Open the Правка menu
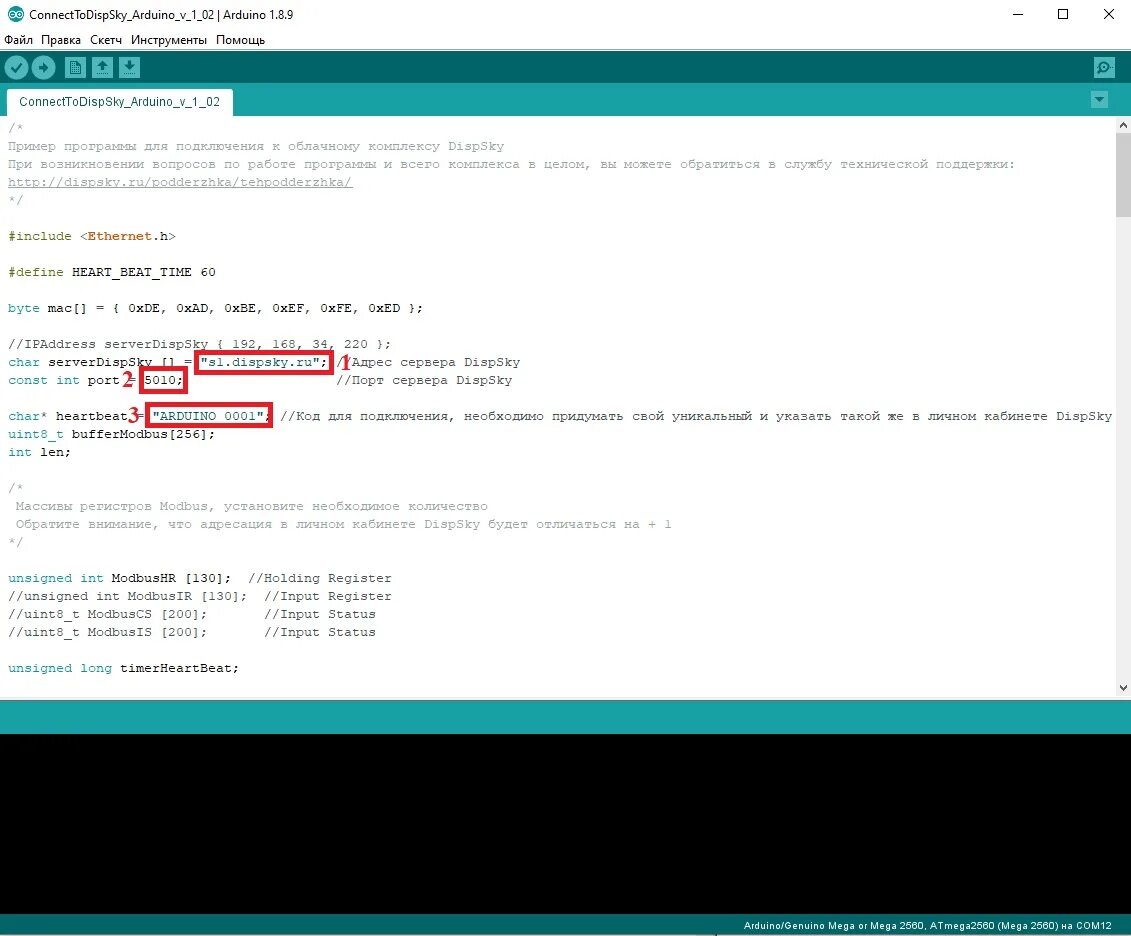This screenshot has width=1131, height=936. point(61,40)
